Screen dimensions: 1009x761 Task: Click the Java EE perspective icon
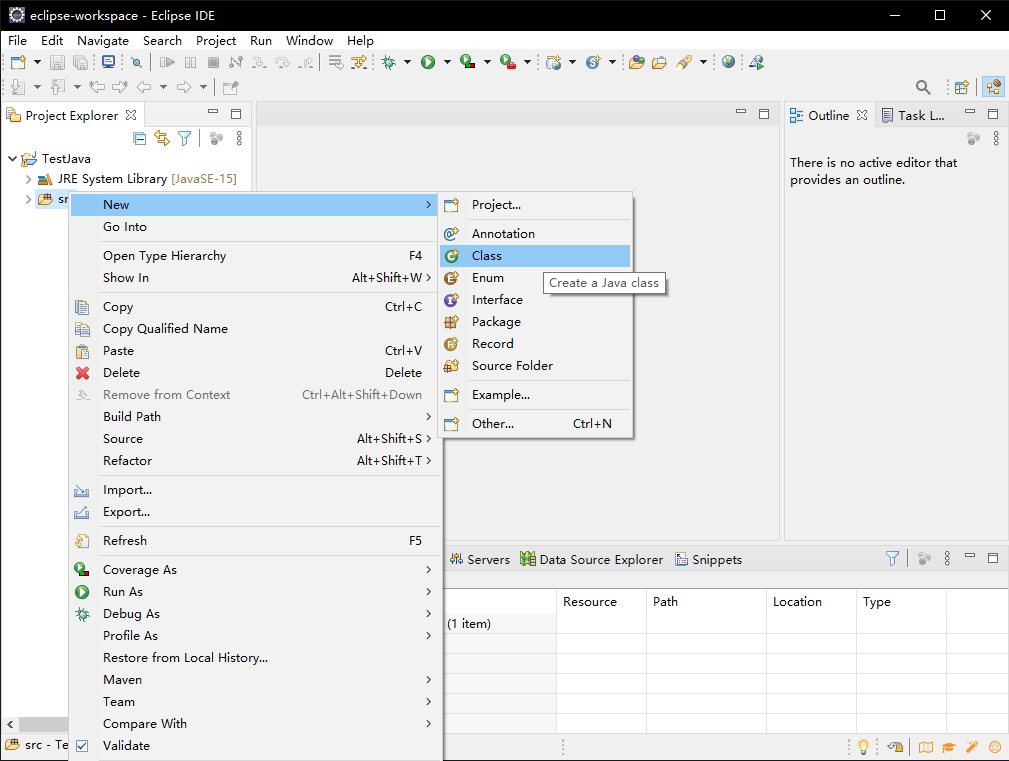coord(994,87)
